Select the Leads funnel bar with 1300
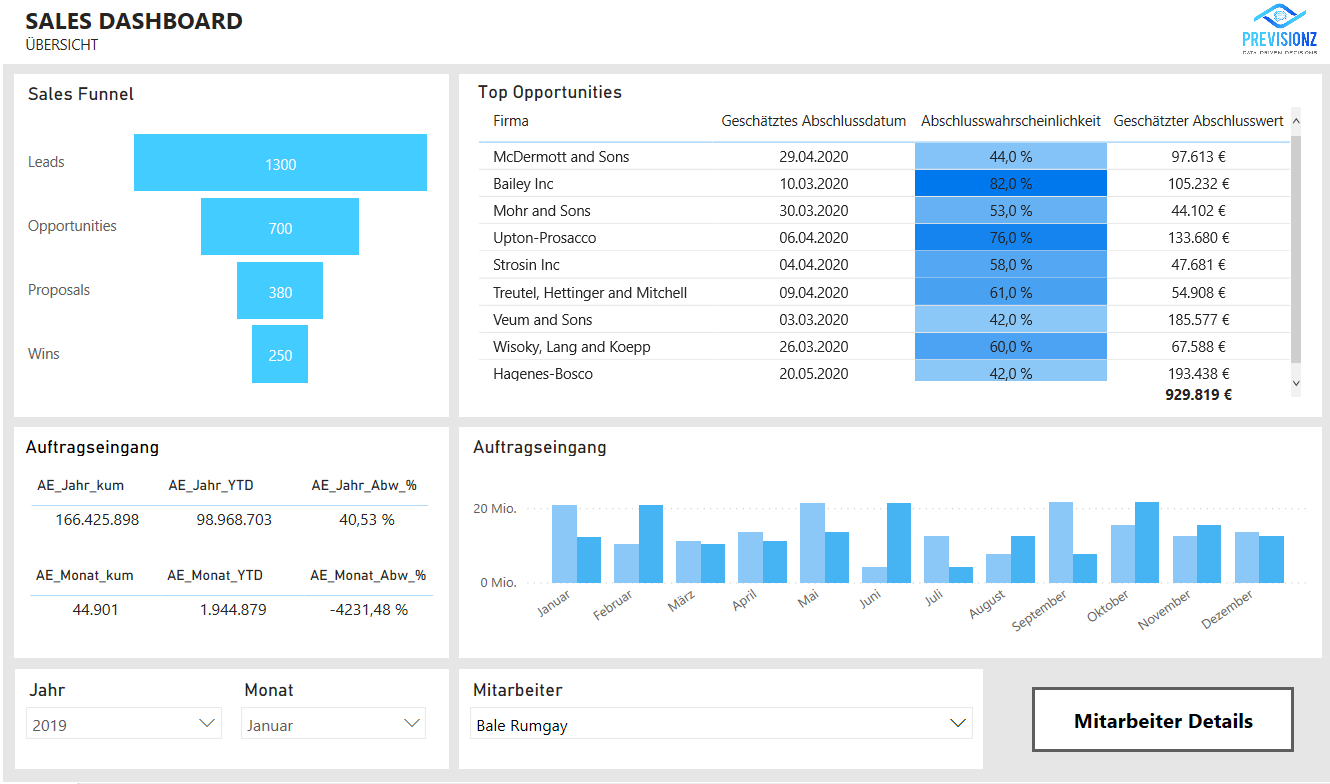1330x784 pixels. (x=280, y=163)
